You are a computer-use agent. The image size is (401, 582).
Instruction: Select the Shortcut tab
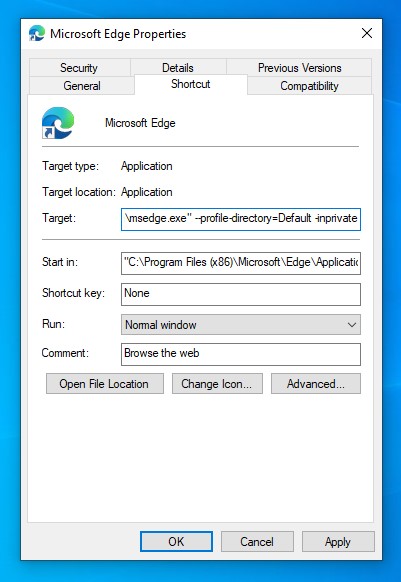(x=190, y=84)
